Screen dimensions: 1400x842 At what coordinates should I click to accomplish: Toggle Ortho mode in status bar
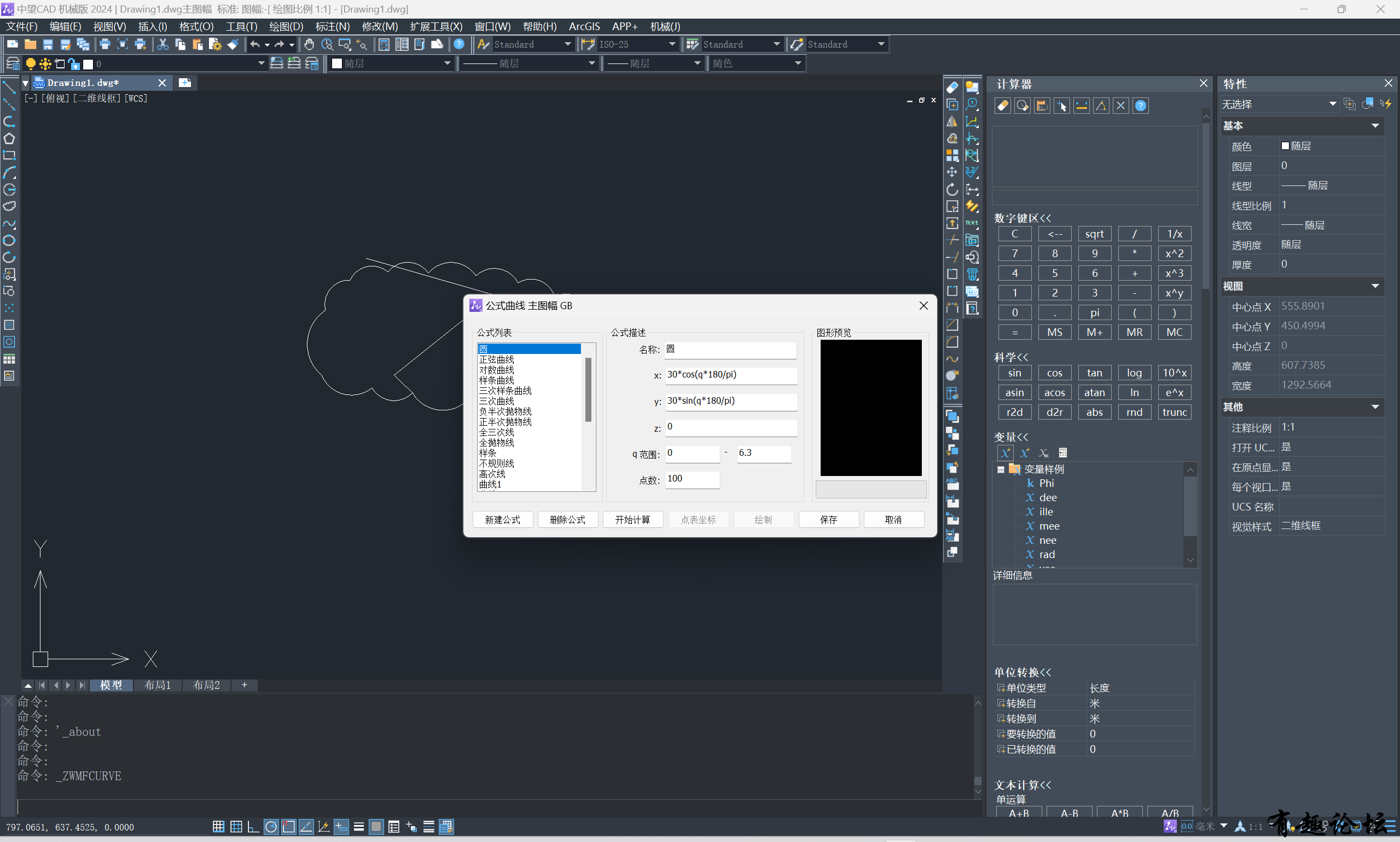pyautogui.click(x=253, y=827)
